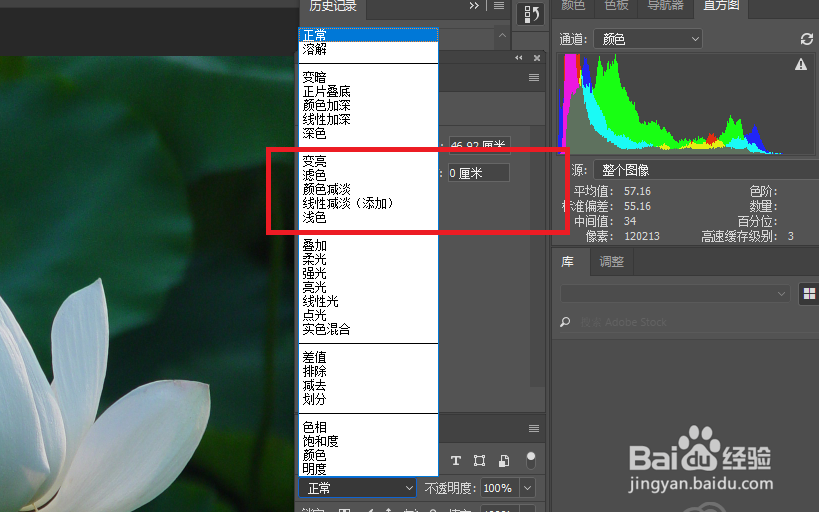Choose 线性加深 blend mode
This screenshot has height=512, width=819.
point(368,119)
